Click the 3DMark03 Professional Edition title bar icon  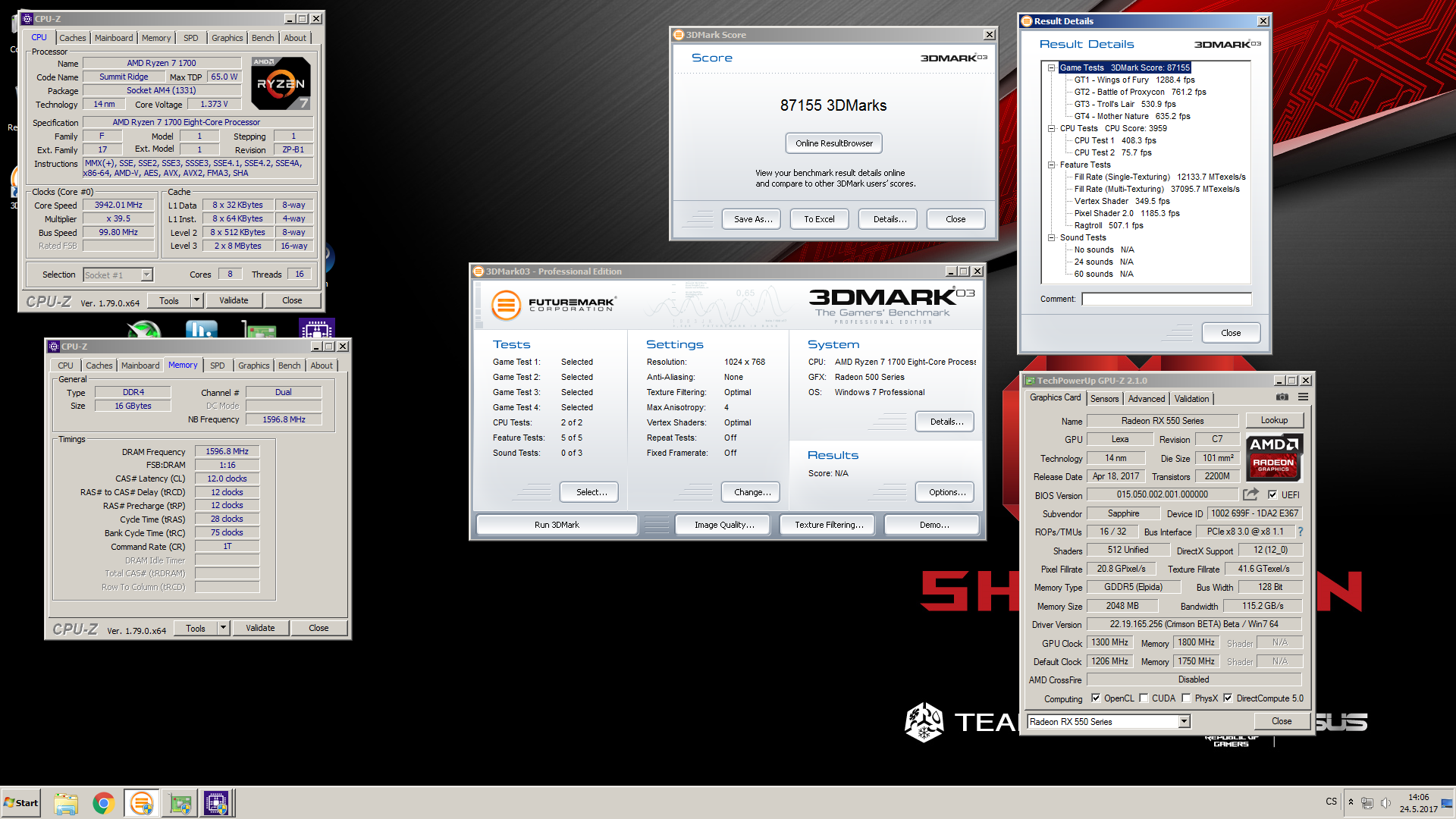(x=479, y=271)
